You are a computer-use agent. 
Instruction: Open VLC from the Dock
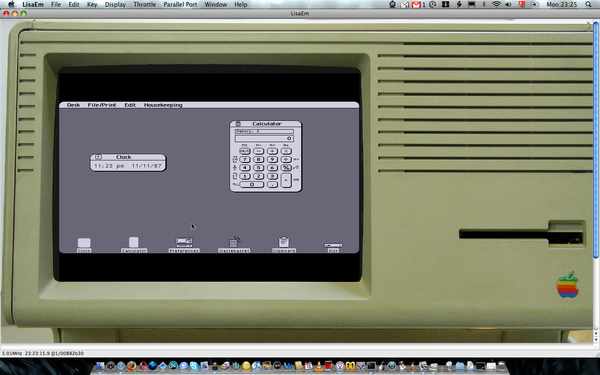[319, 365]
